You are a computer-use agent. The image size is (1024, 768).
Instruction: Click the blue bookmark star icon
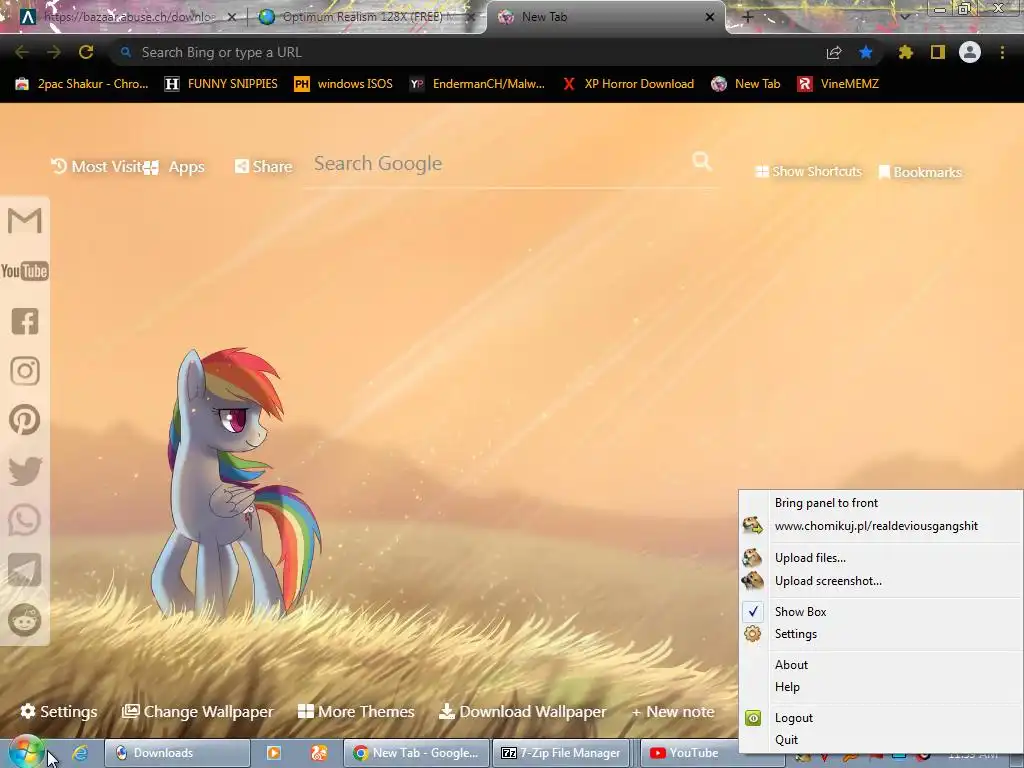pyautogui.click(x=866, y=52)
